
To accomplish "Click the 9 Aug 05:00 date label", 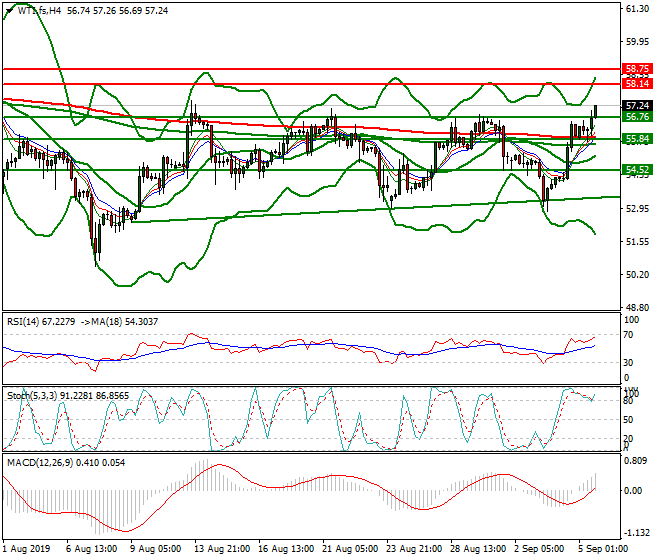I will click(x=155, y=549).
